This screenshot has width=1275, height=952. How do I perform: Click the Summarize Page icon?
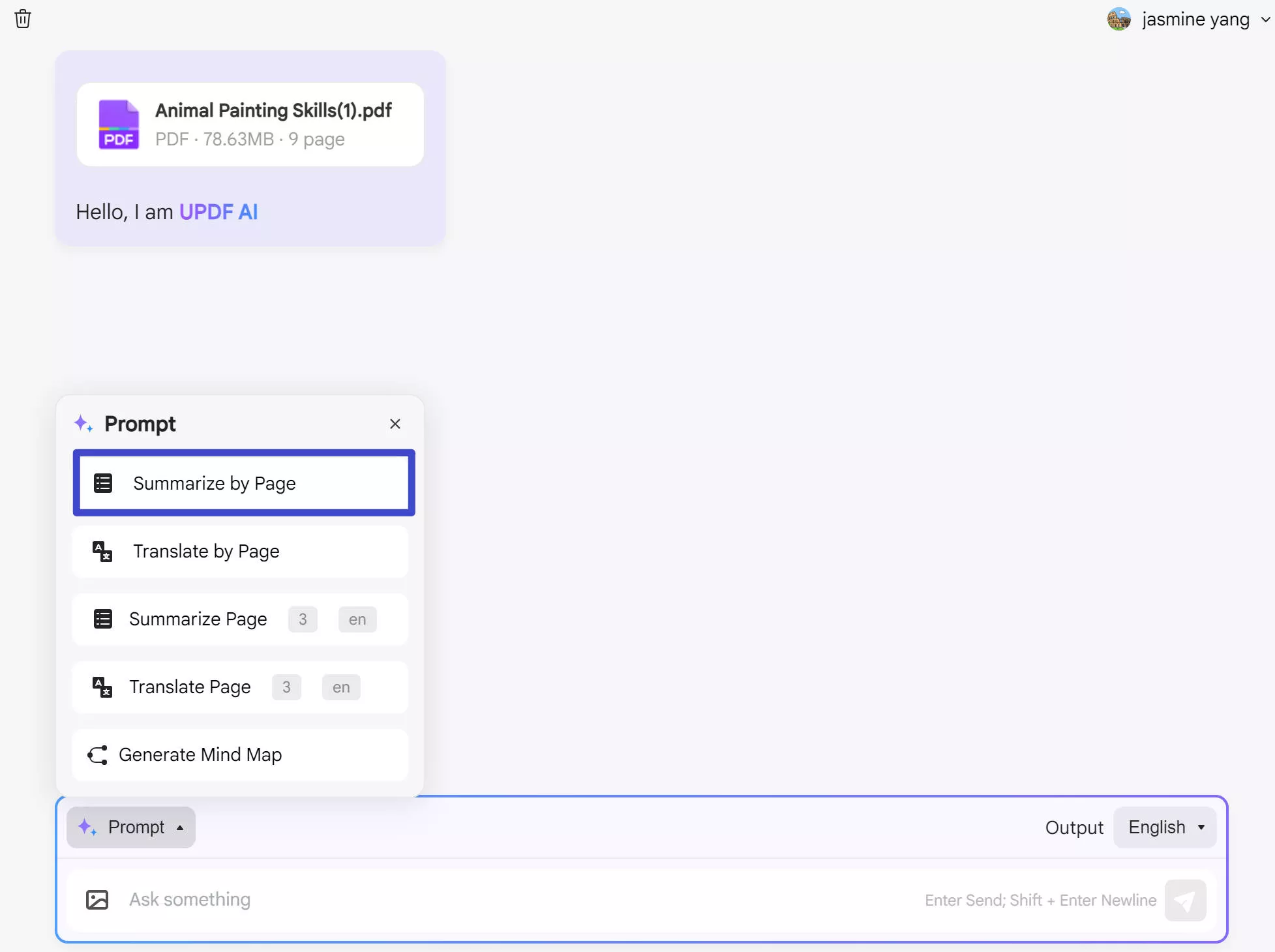pos(102,619)
